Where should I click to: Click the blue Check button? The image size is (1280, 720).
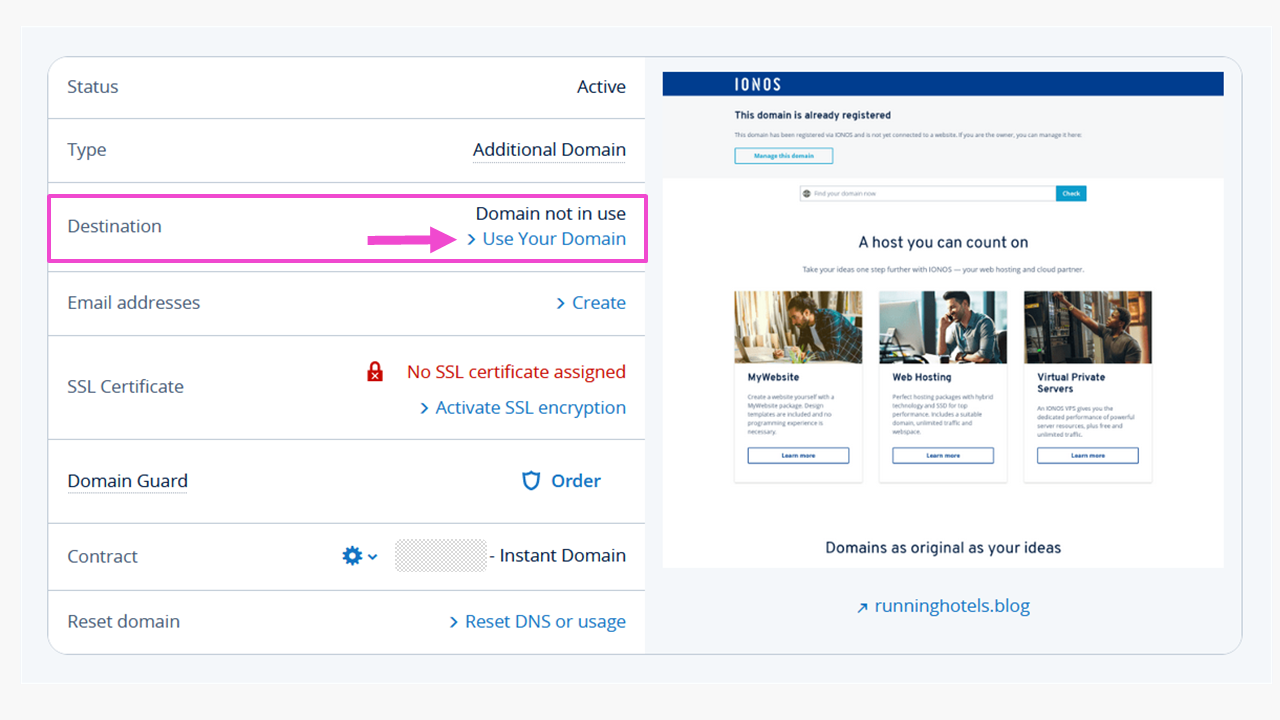pyautogui.click(x=1071, y=193)
